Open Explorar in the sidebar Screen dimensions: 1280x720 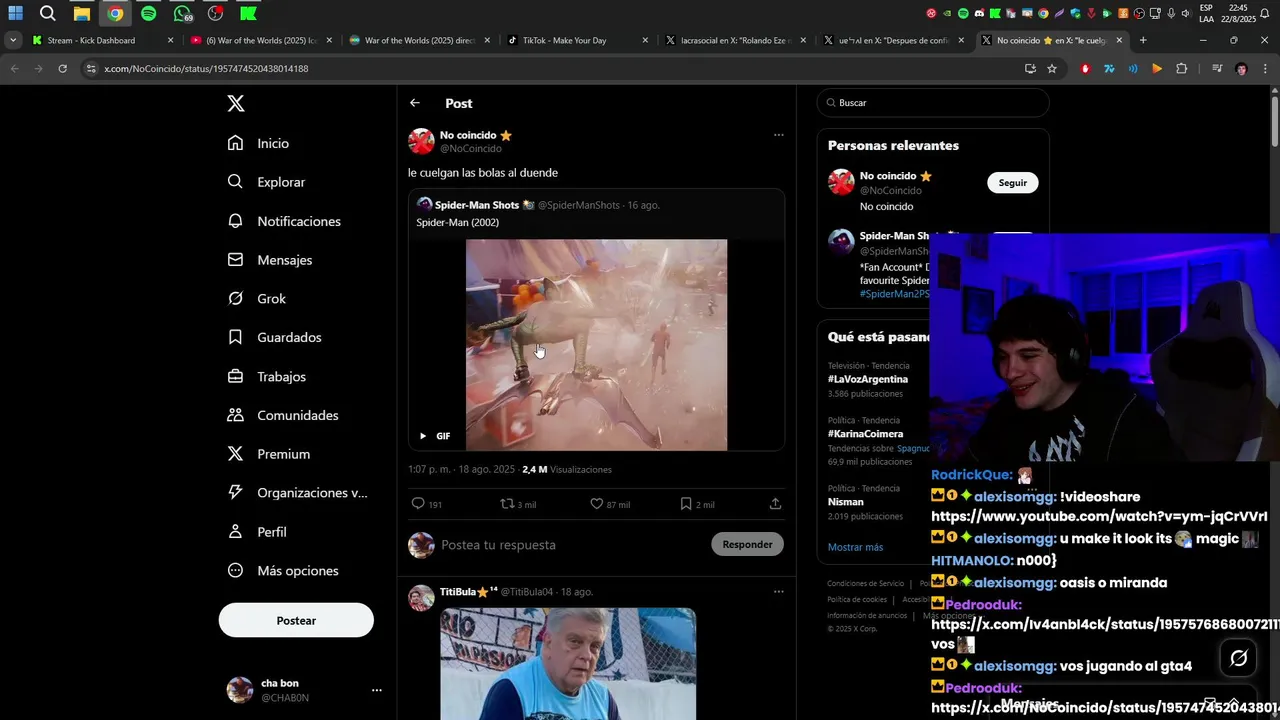pos(266,182)
